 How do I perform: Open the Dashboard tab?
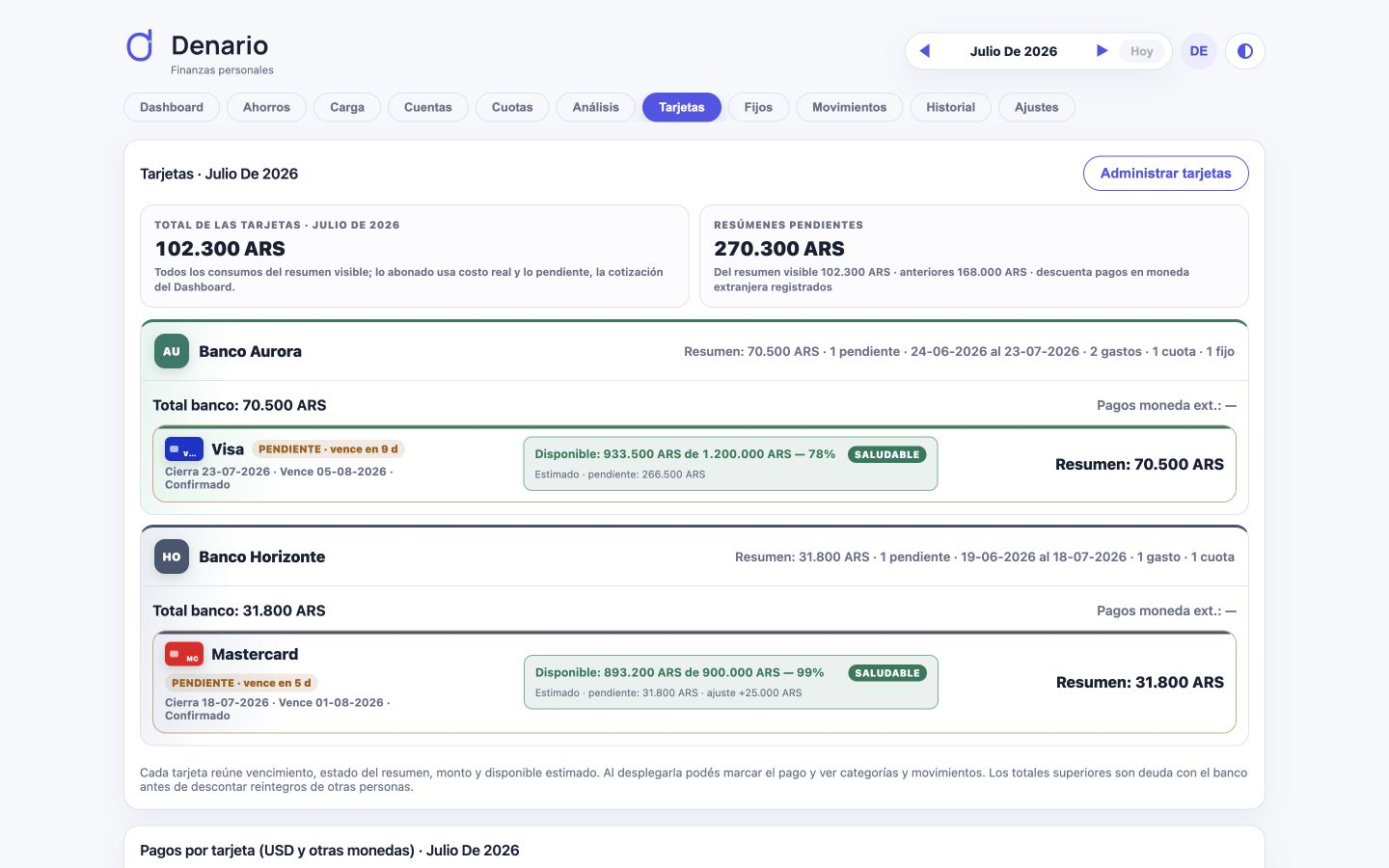click(172, 107)
